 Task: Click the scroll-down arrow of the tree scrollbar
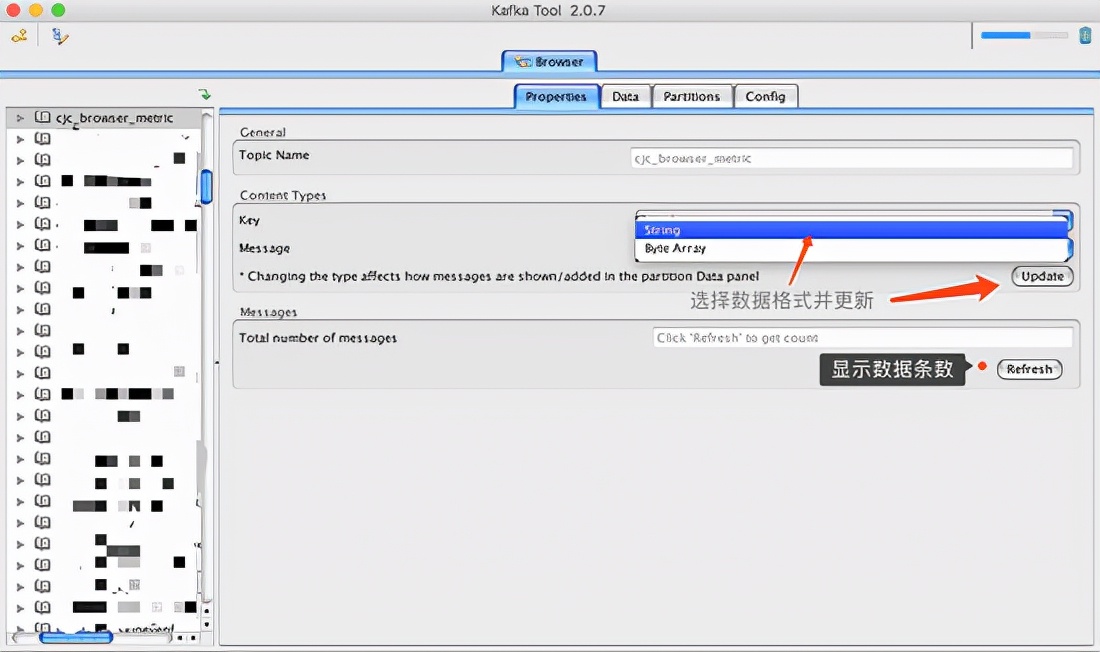206,624
